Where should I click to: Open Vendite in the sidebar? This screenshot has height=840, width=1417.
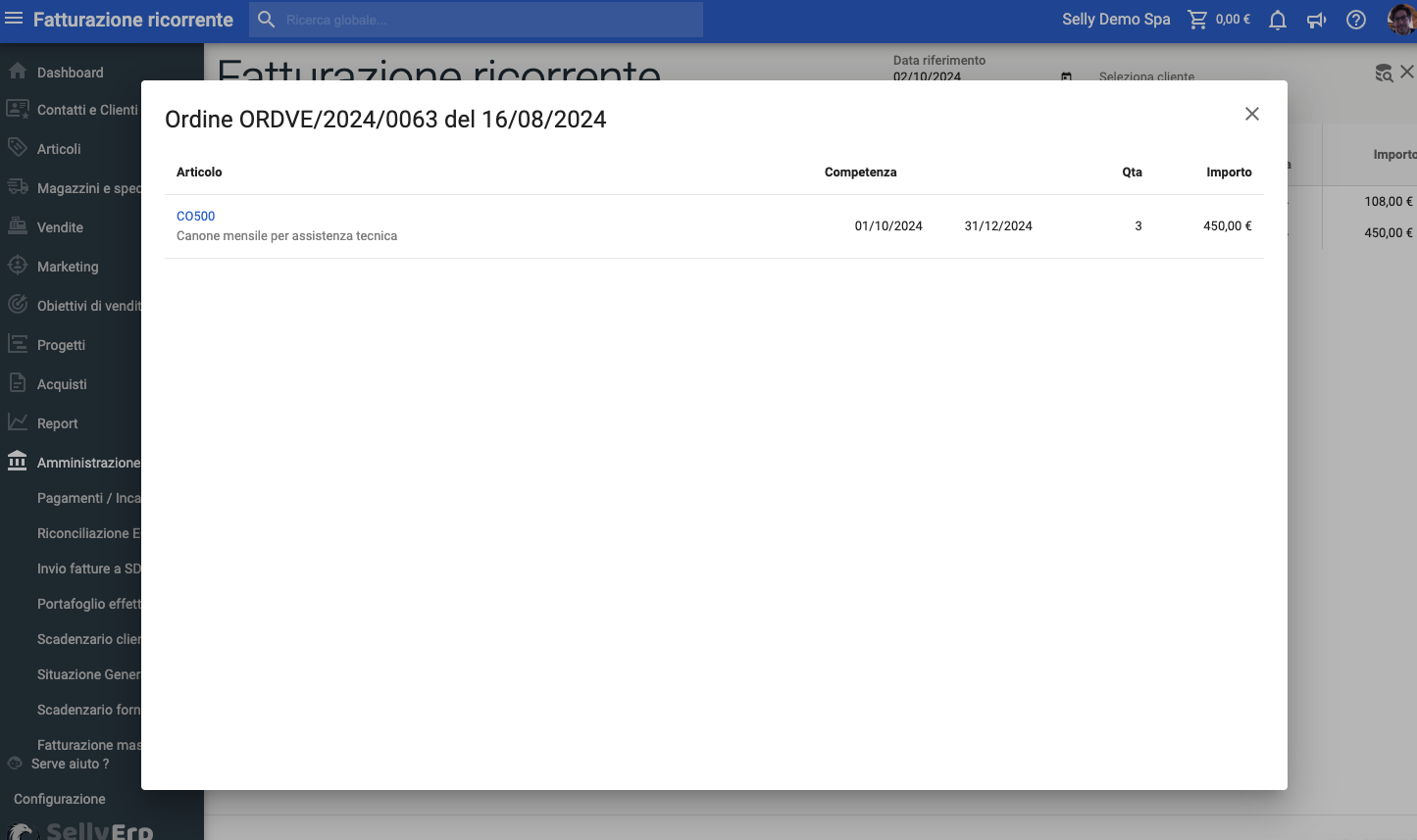(60, 227)
